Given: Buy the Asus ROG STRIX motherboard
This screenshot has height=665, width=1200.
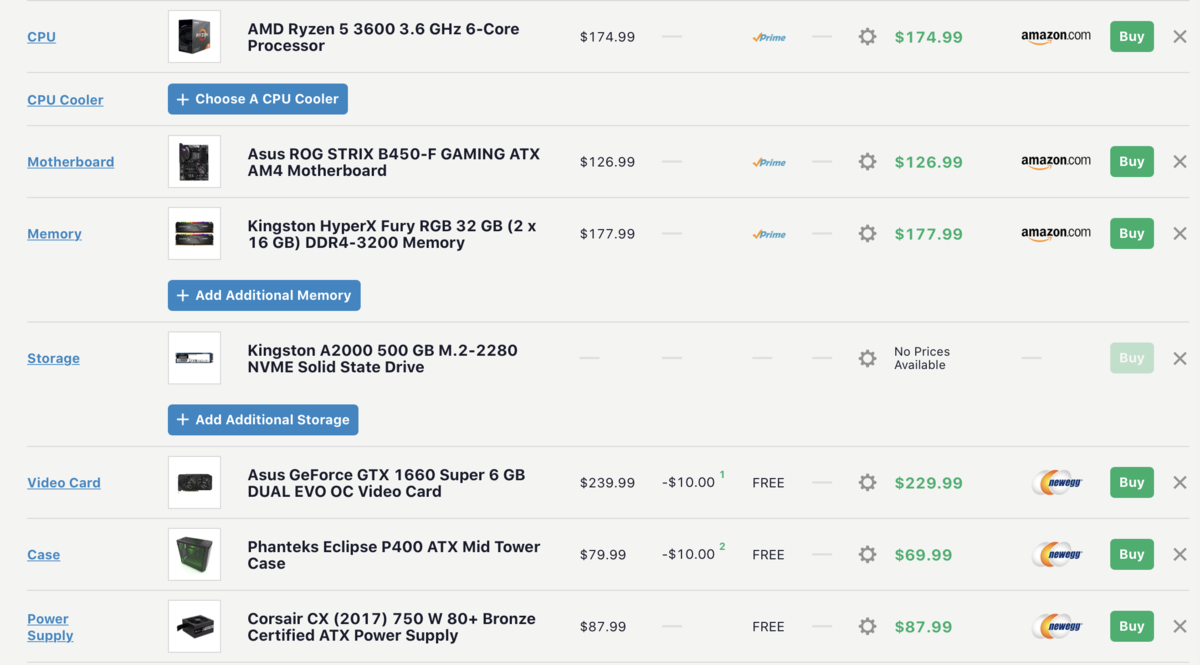Looking at the screenshot, I should pyautogui.click(x=1132, y=162).
